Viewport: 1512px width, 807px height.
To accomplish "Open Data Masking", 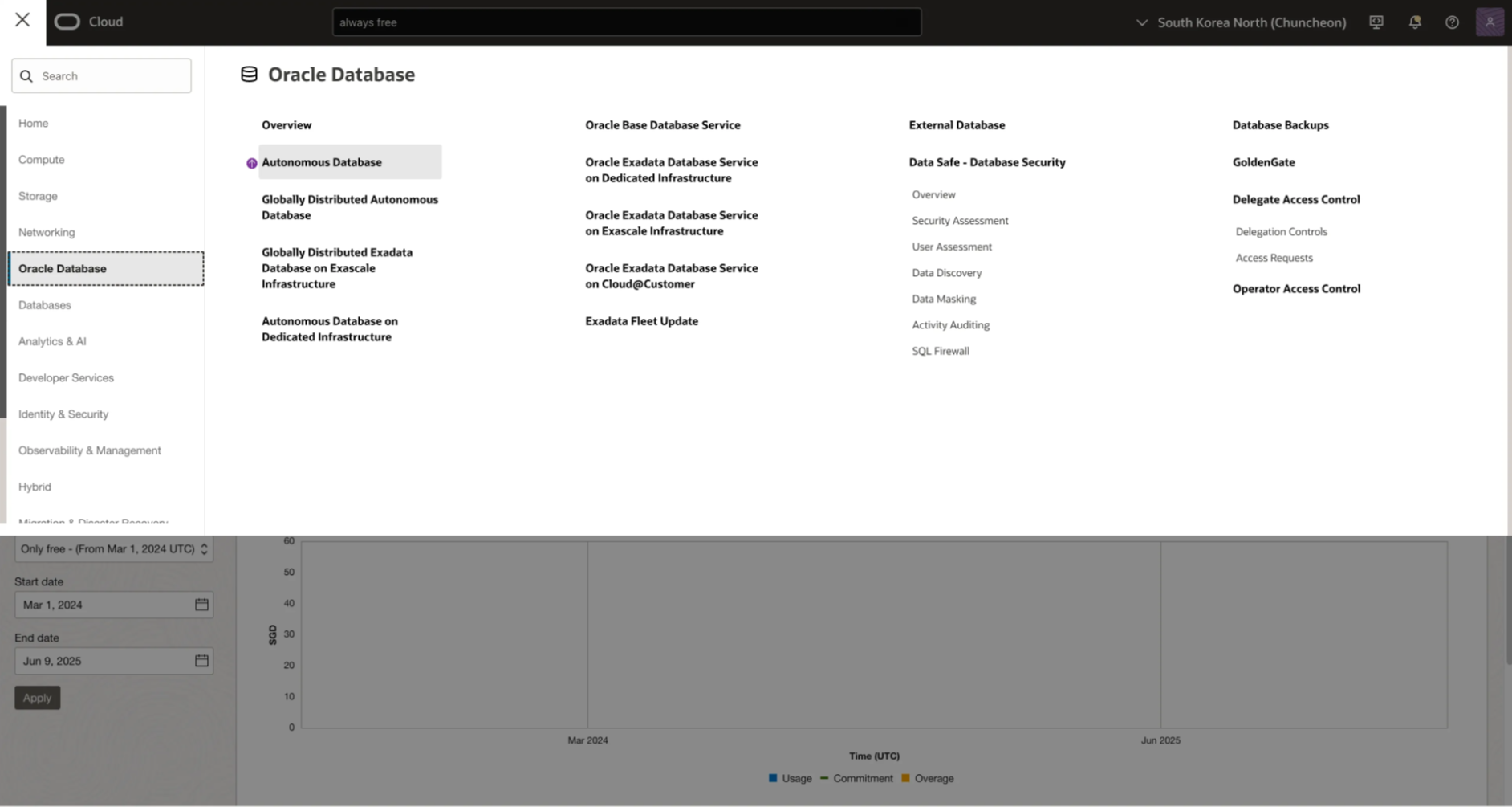I will [944, 300].
